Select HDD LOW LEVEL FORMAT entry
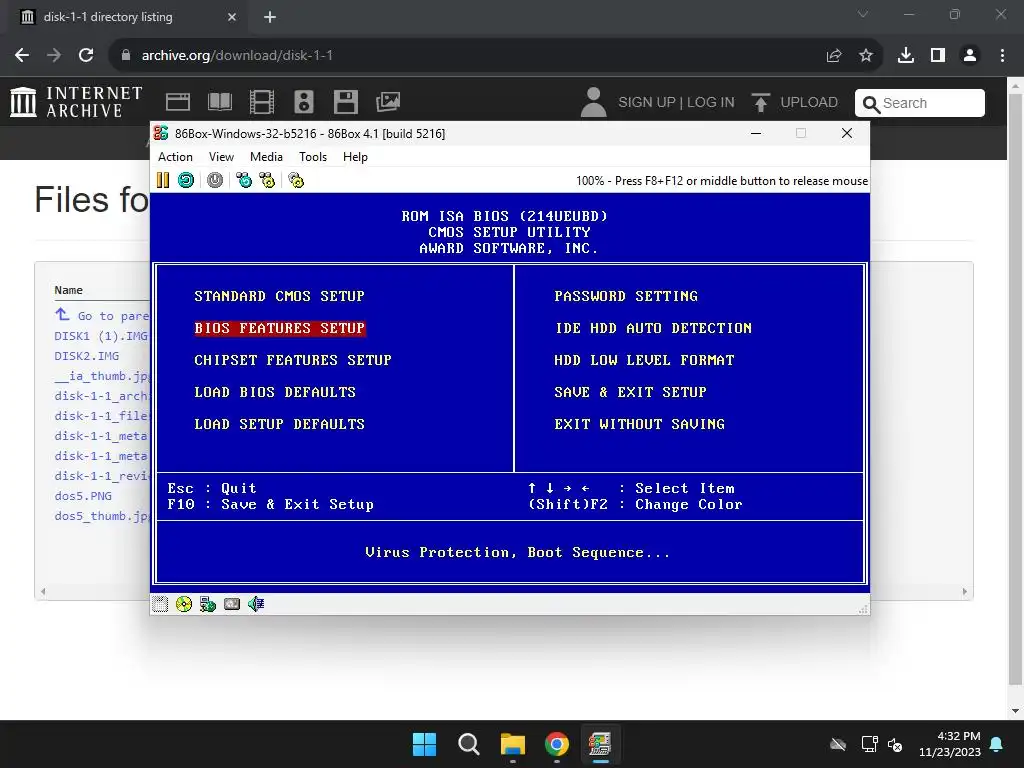Image resolution: width=1024 pixels, height=768 pixels. click(x=644, y=360)
